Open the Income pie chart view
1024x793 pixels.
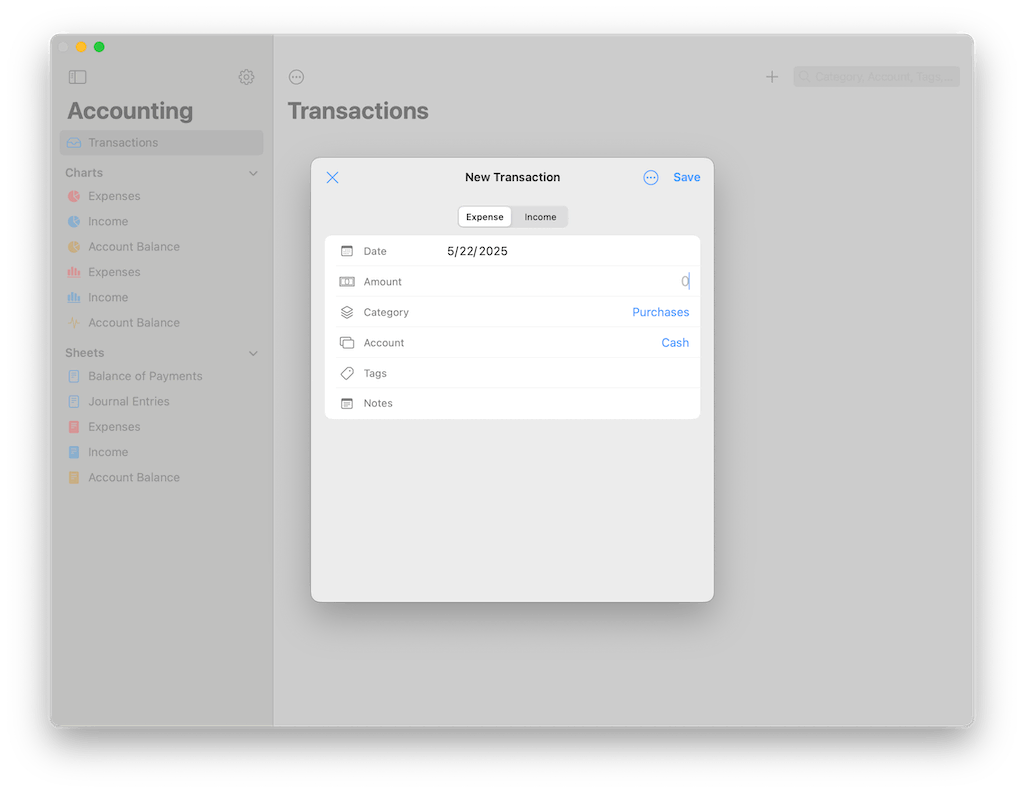coord(111,221)
